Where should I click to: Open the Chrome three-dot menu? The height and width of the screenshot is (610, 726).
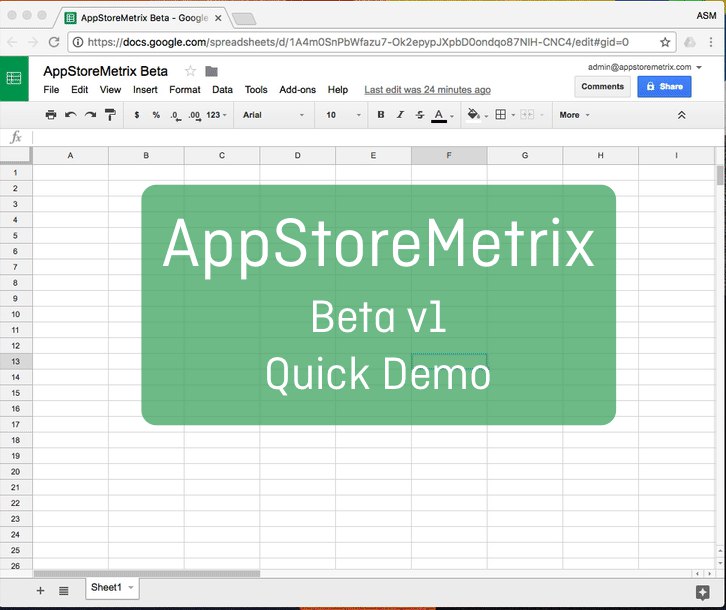(711, 42)
